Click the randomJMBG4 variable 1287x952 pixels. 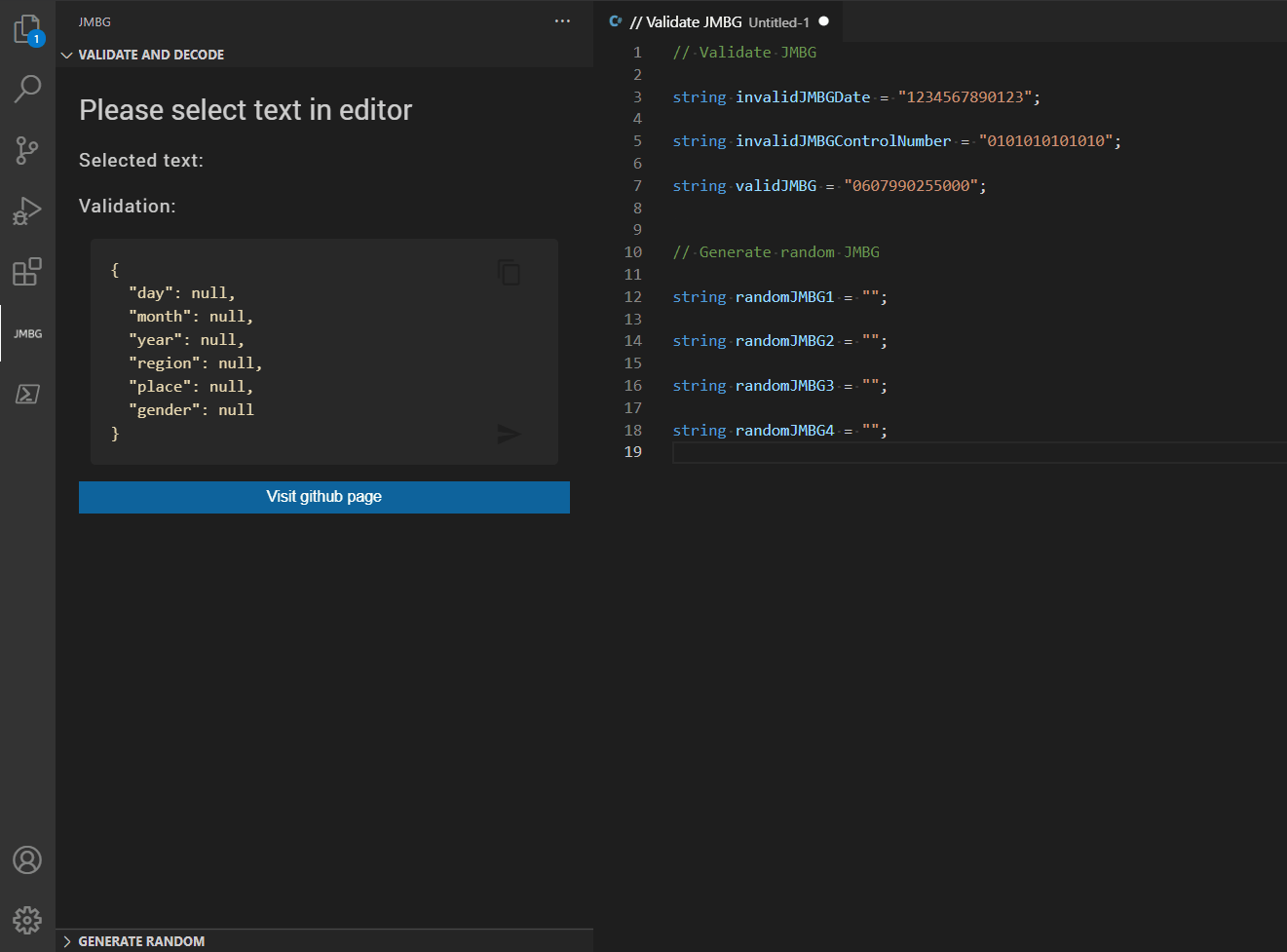point(784,430)
